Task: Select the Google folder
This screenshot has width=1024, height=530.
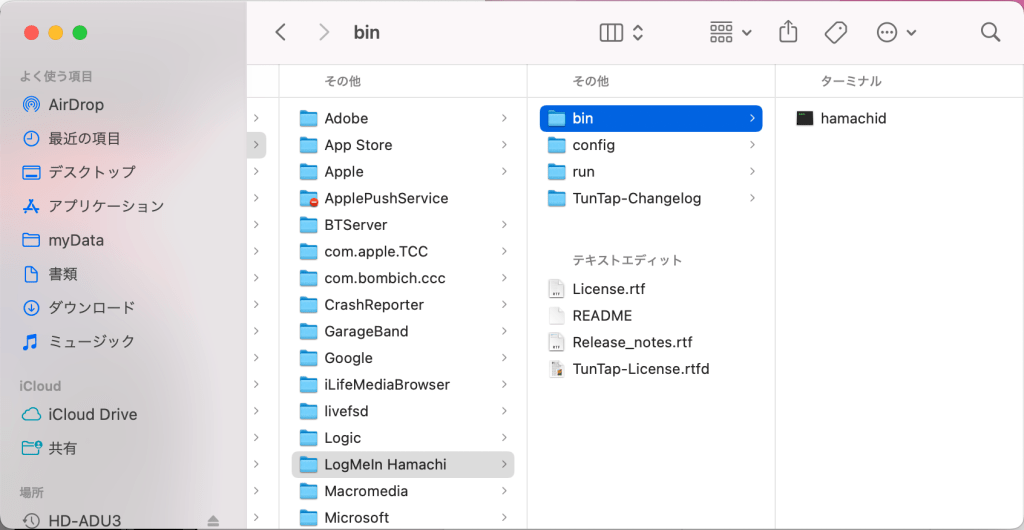Action: (348, 358)
